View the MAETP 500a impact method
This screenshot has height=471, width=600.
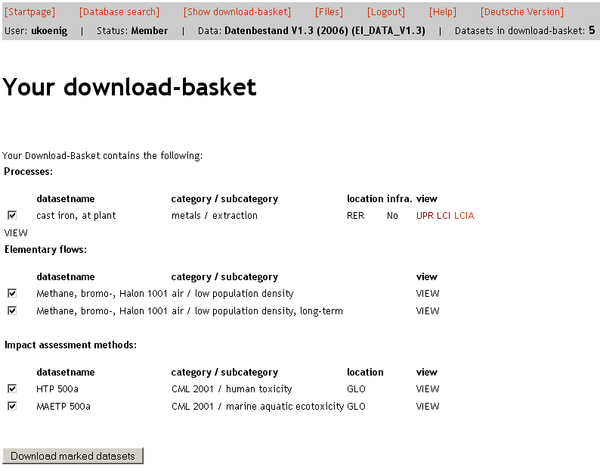point(427,407)
